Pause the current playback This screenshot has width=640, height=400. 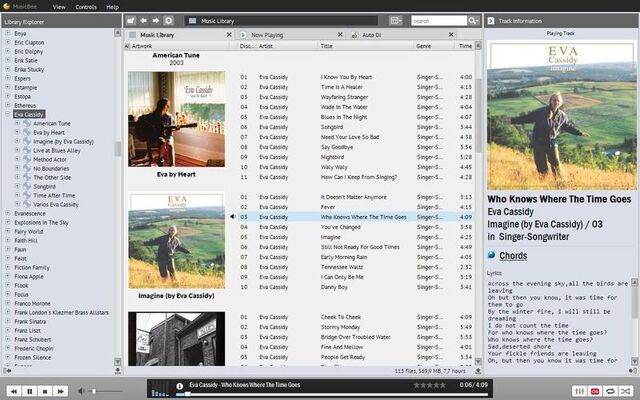pyautogui.click(x=29, y=391)
